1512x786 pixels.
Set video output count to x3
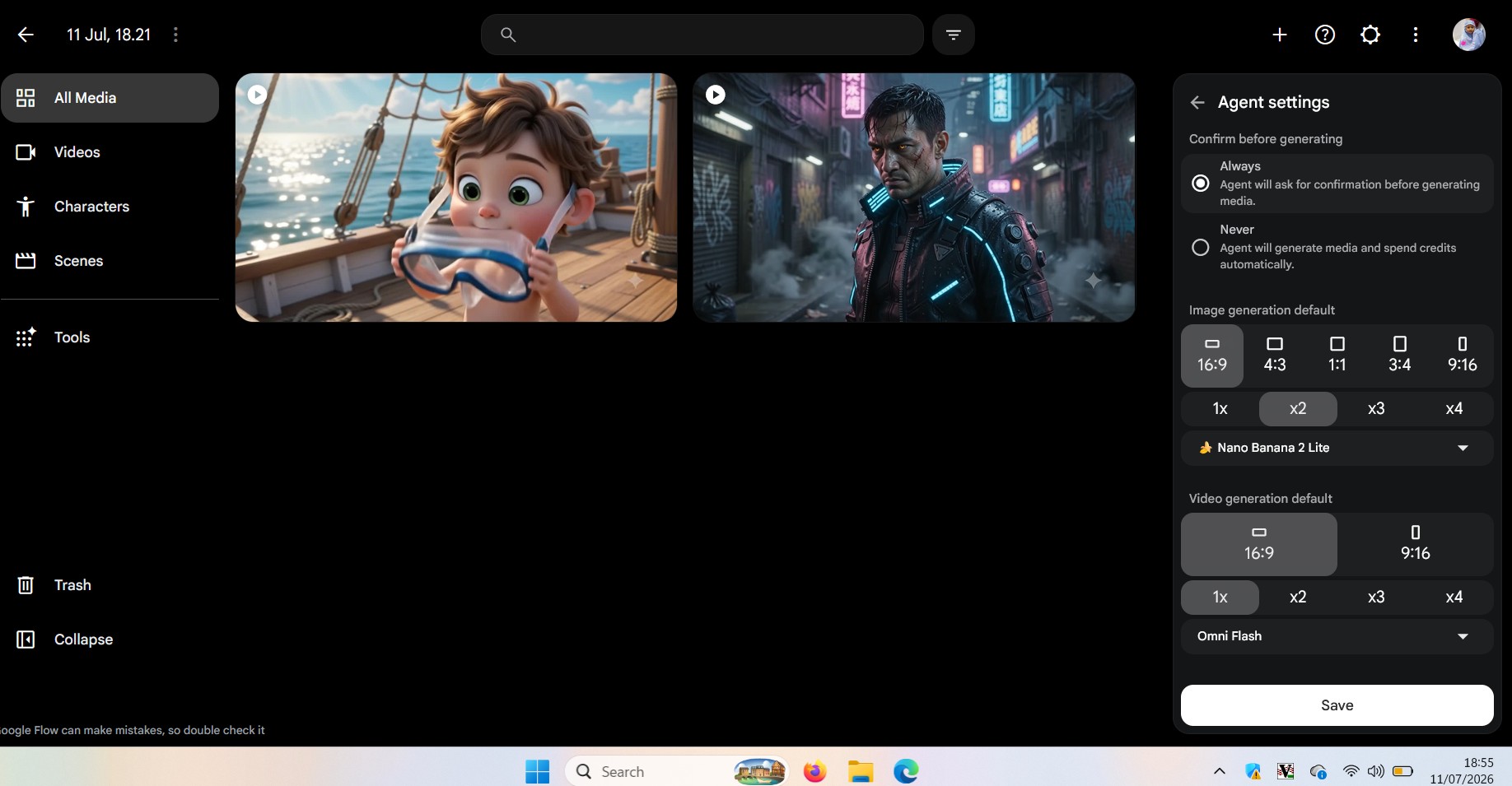tap(1376, 598)
